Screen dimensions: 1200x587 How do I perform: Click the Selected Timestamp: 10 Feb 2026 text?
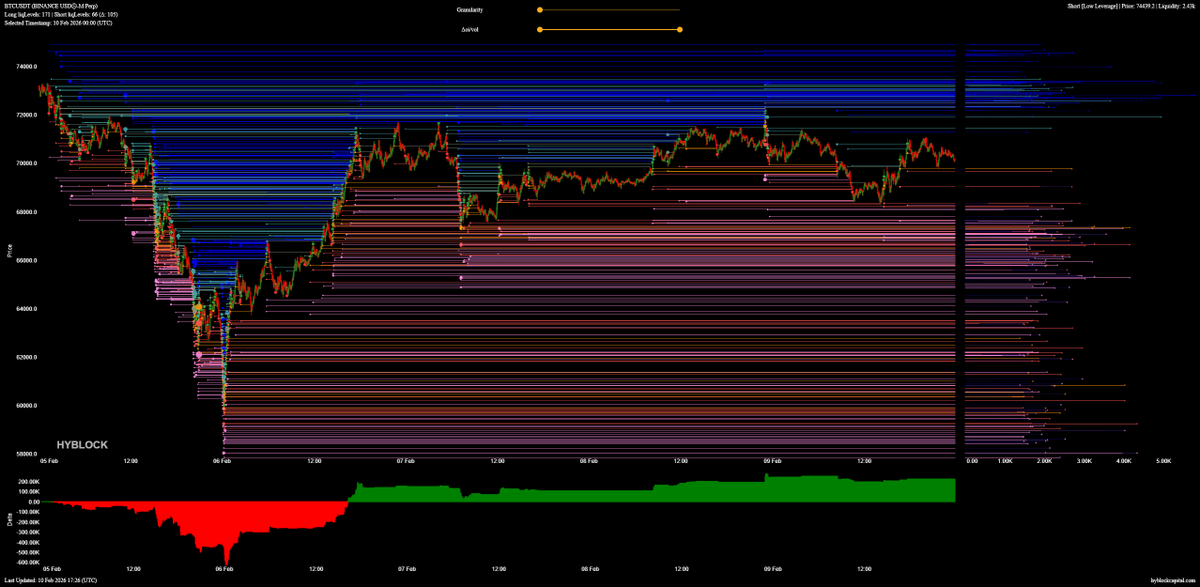[x=58, y=22]
